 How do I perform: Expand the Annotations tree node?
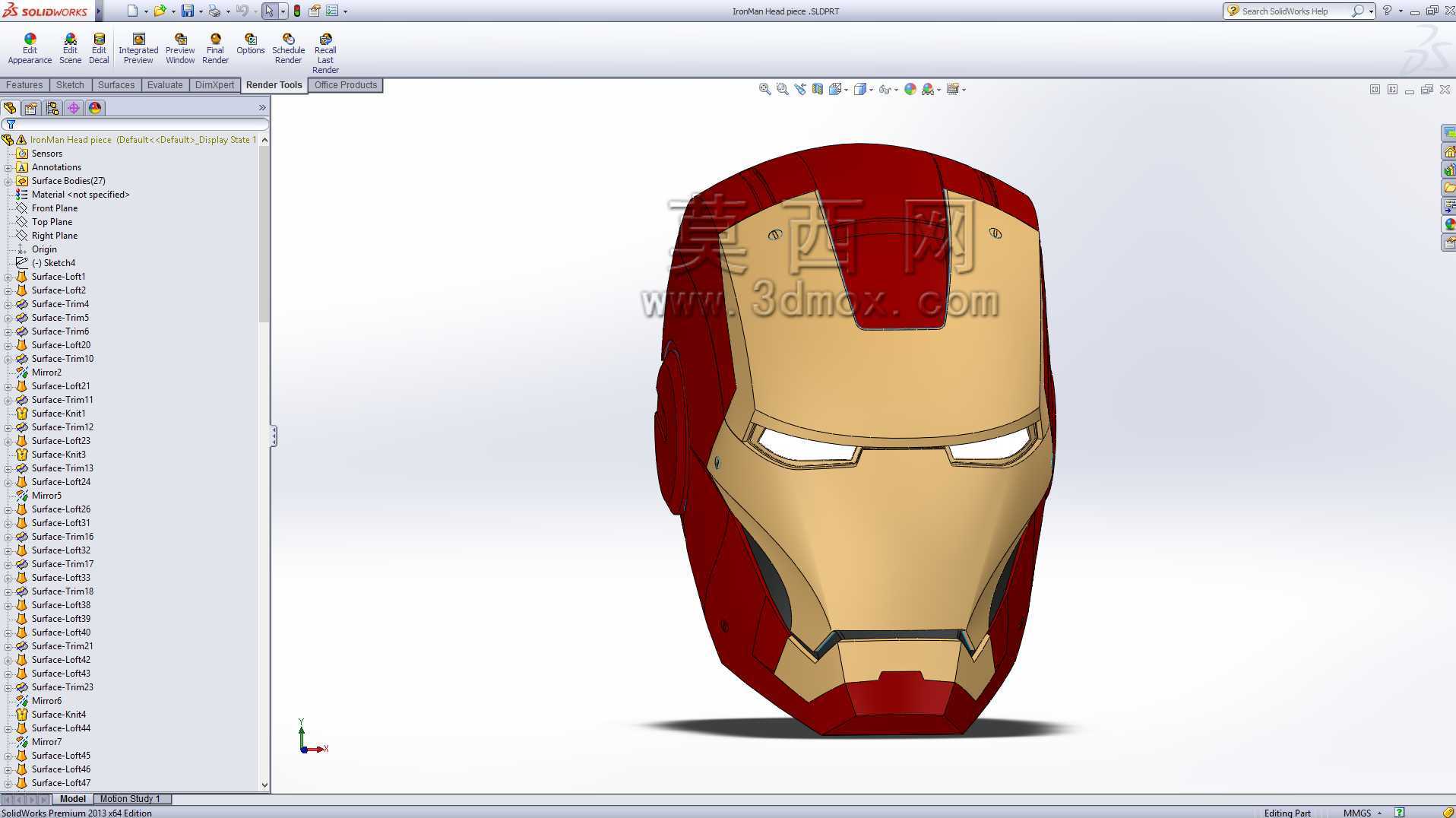tap(8, 167)
